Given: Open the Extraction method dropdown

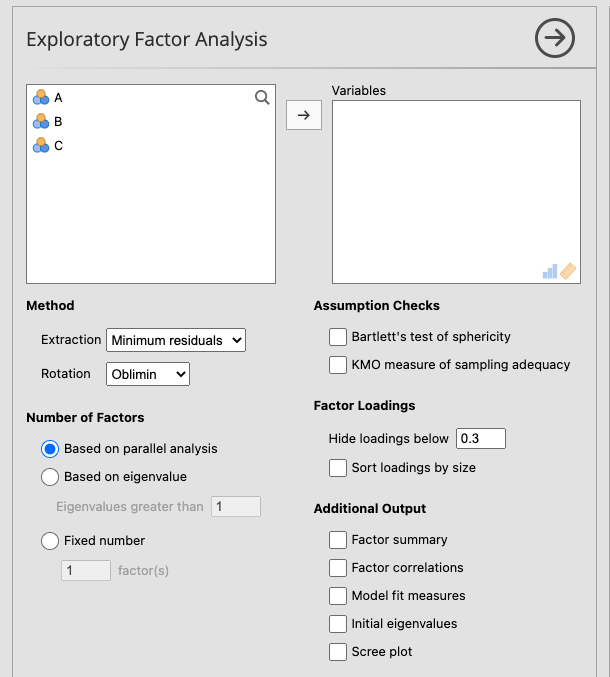Looking at the screenshot, I should (176, 340).
